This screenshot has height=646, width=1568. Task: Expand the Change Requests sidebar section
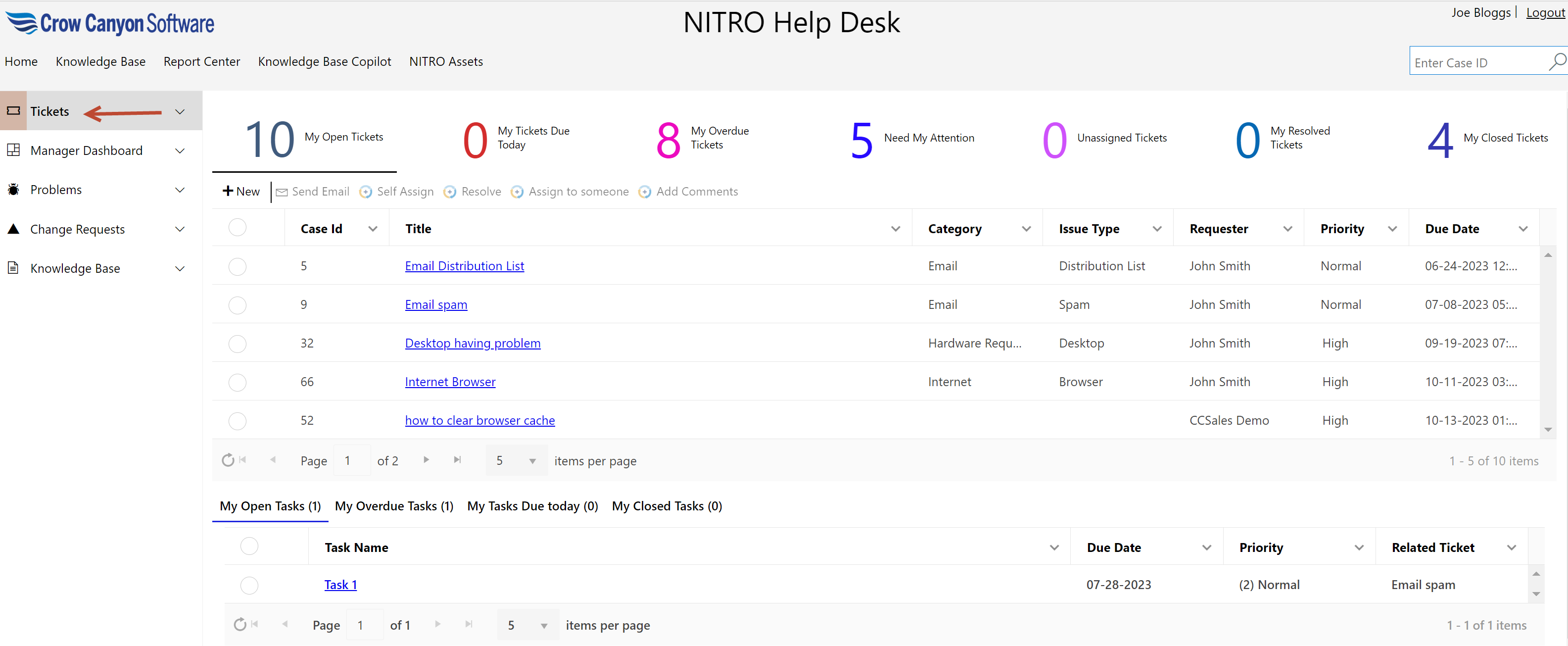click(180, 229)
